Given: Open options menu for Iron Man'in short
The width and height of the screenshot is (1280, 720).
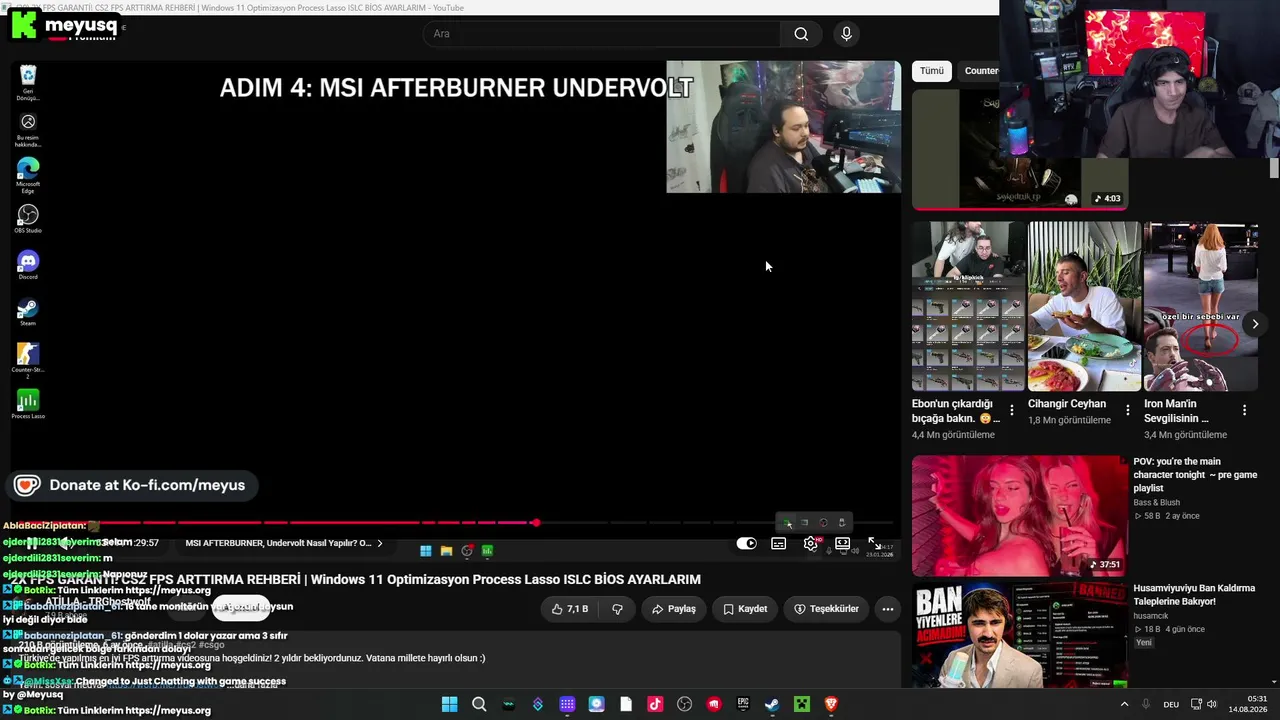Looking at the screenshot, I should click(x=1244, y=410).
